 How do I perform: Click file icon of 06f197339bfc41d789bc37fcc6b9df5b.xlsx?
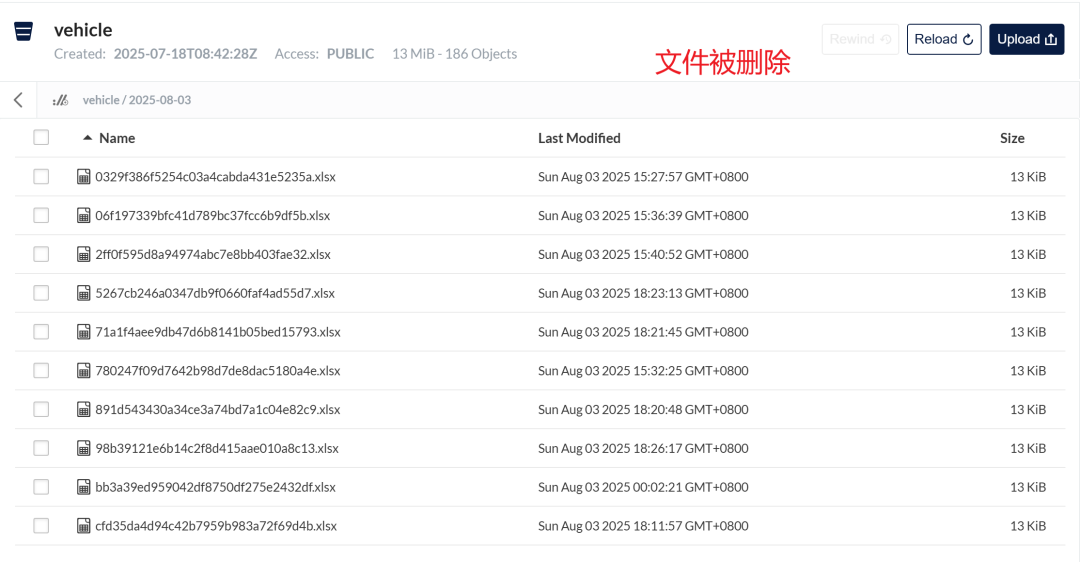coord(83,216)
